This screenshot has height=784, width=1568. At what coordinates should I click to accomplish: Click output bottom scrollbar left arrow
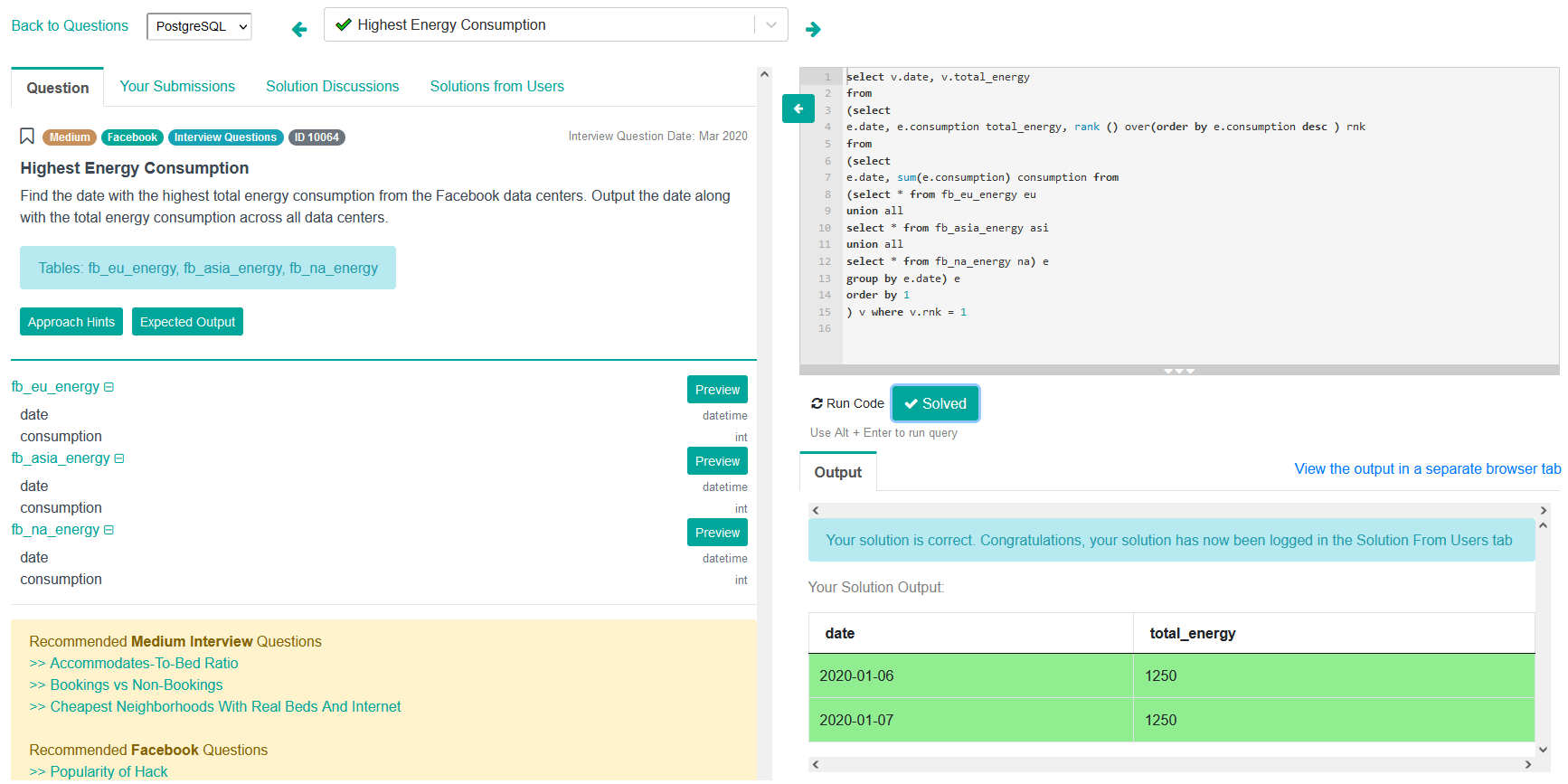point(816,765)
